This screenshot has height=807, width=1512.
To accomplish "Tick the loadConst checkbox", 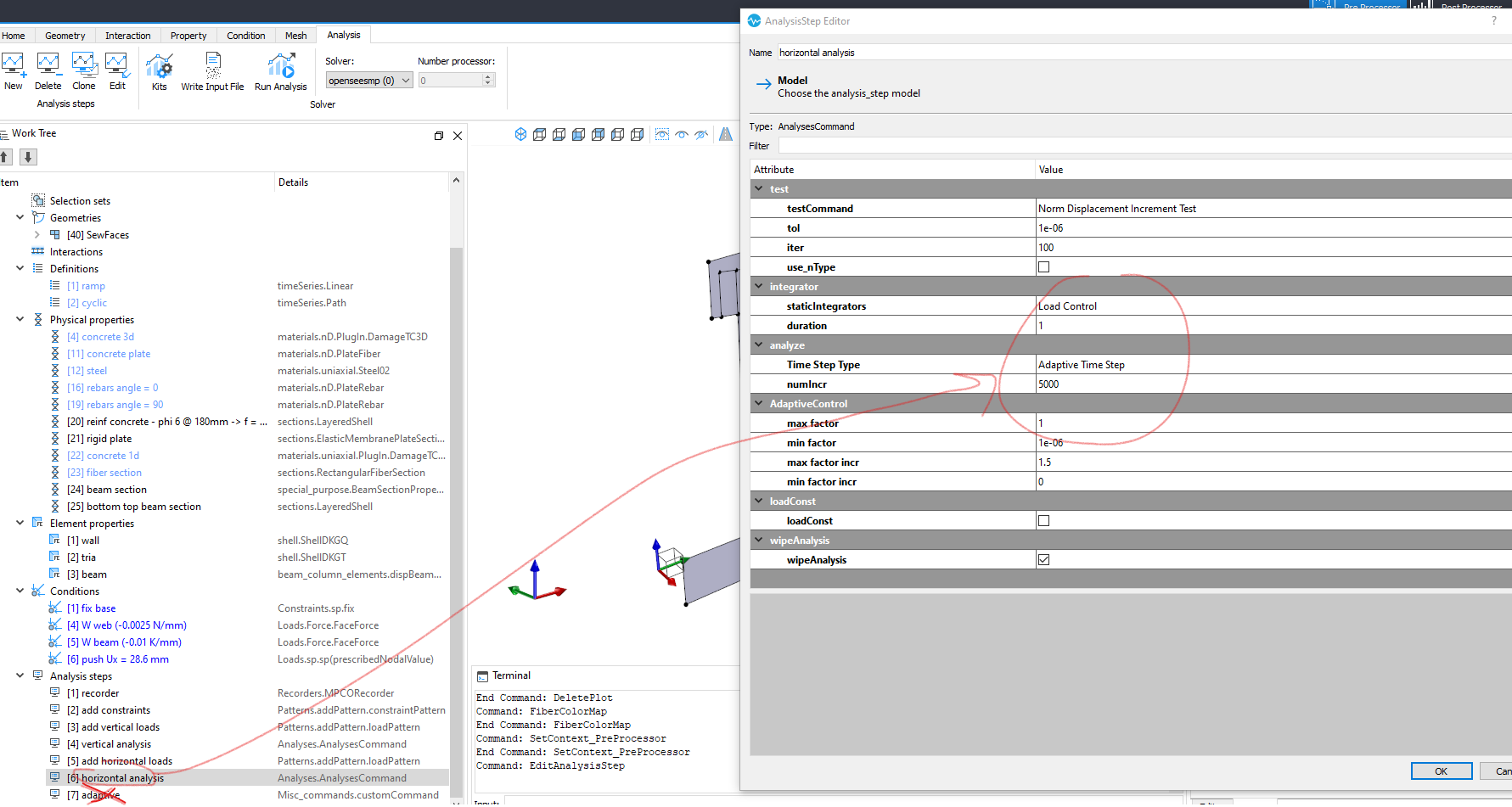I will [1044, 521].
